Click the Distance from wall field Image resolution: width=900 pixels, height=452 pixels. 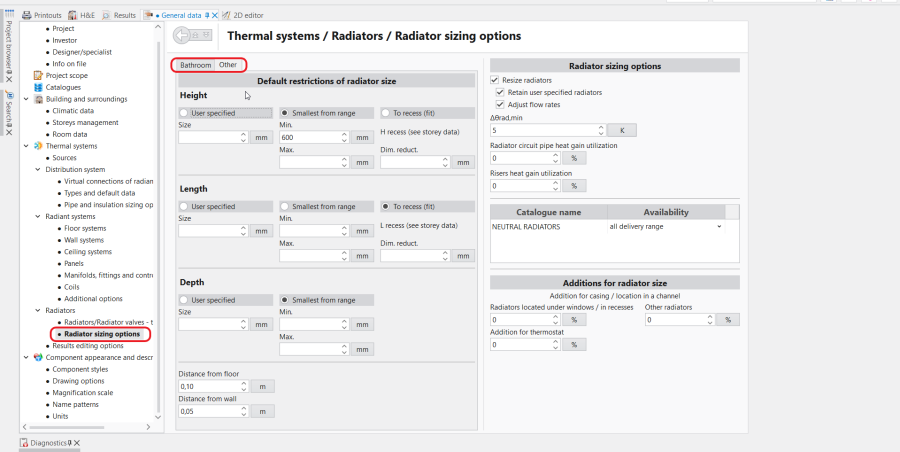pos(213,411)
